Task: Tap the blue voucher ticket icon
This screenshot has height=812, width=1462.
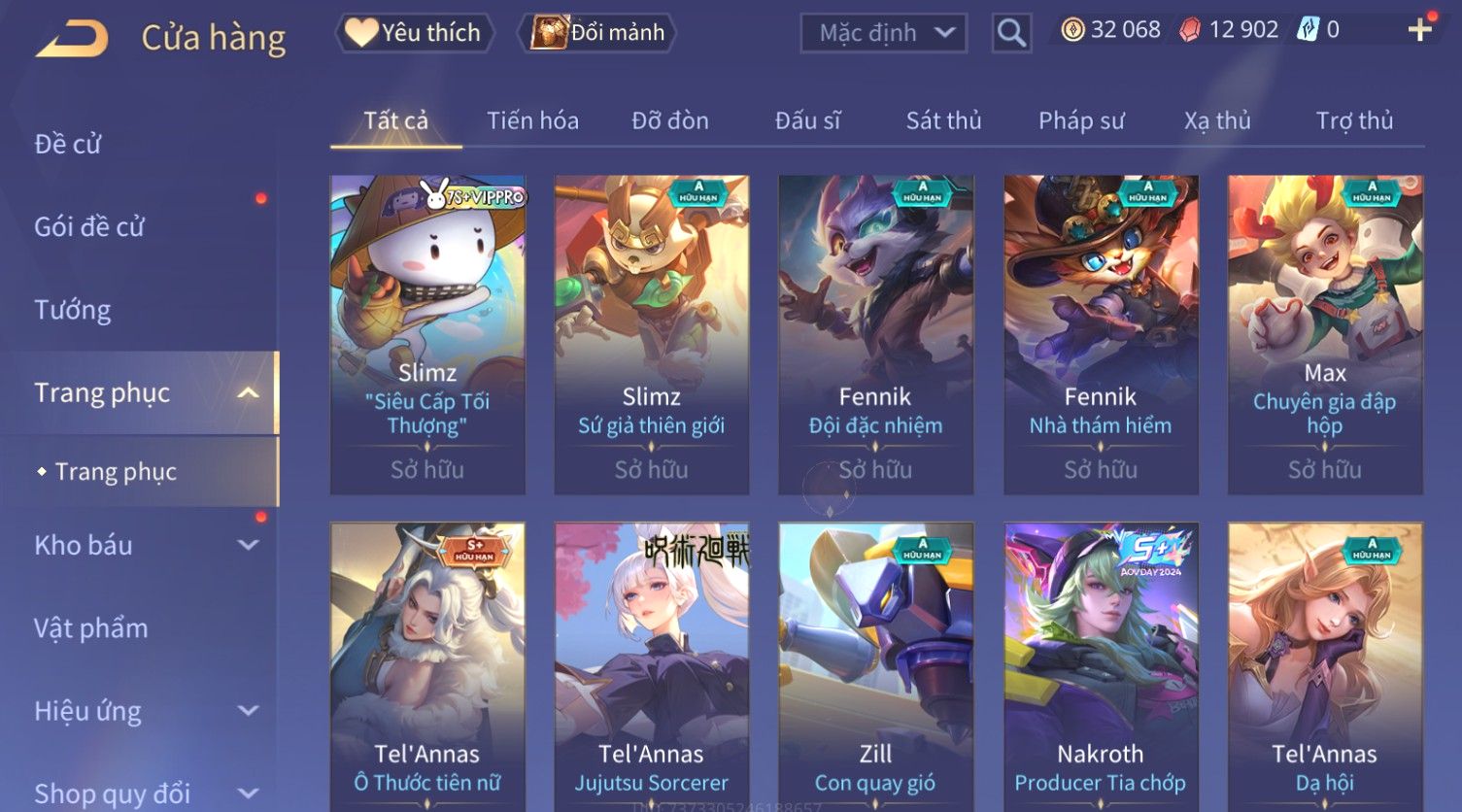Action: [x=1308, y=30]
